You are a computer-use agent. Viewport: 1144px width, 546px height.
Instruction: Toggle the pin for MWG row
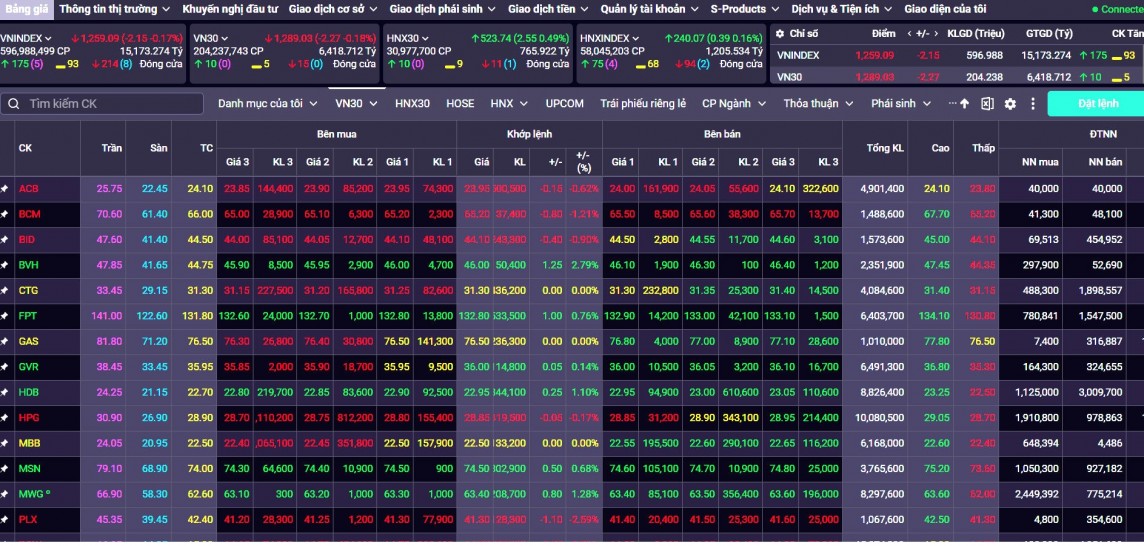(x=5, y=494)
